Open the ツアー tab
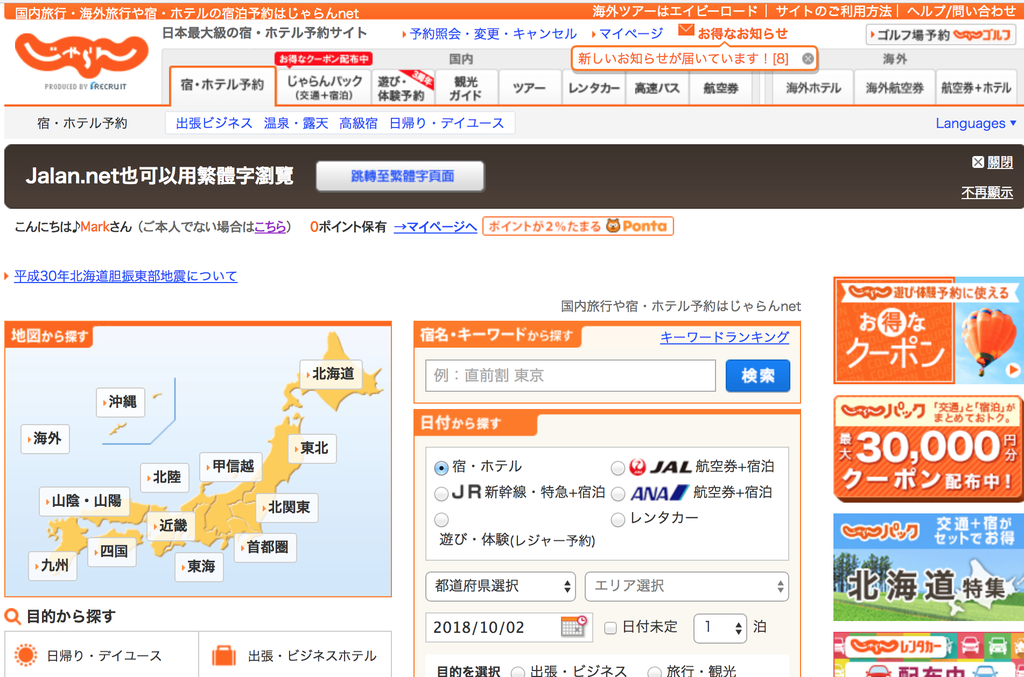The image size is (1024, 677). (x=529, y=87)
